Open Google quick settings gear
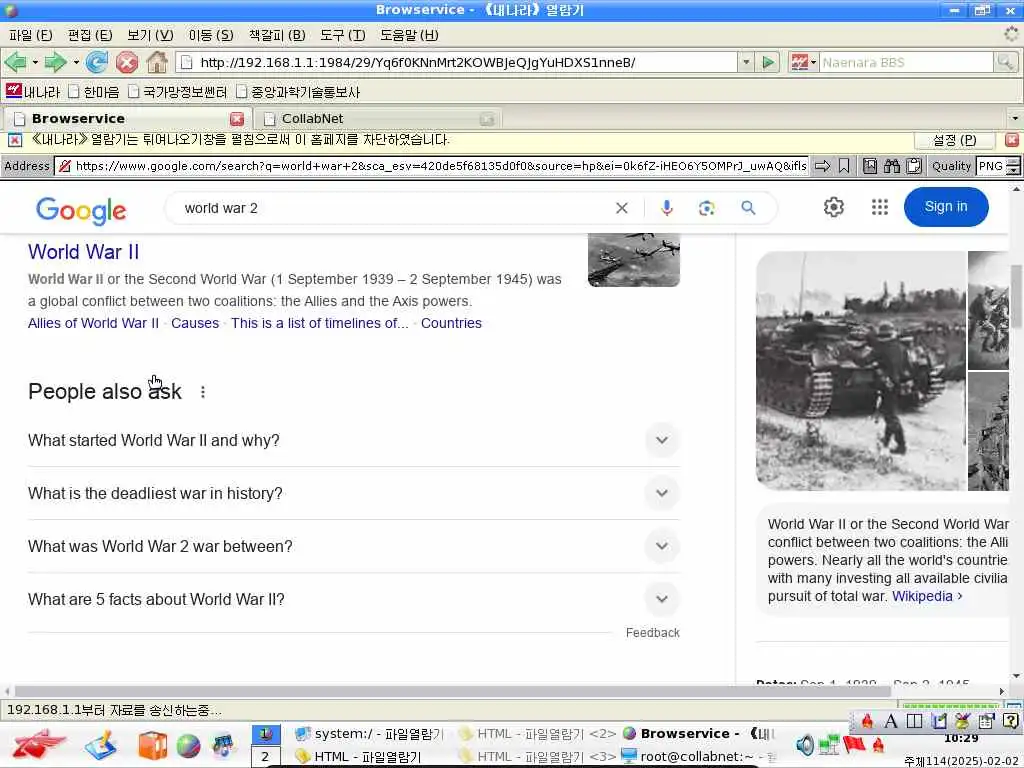This screenshot has width=1024, height=768. coord(833,207)
